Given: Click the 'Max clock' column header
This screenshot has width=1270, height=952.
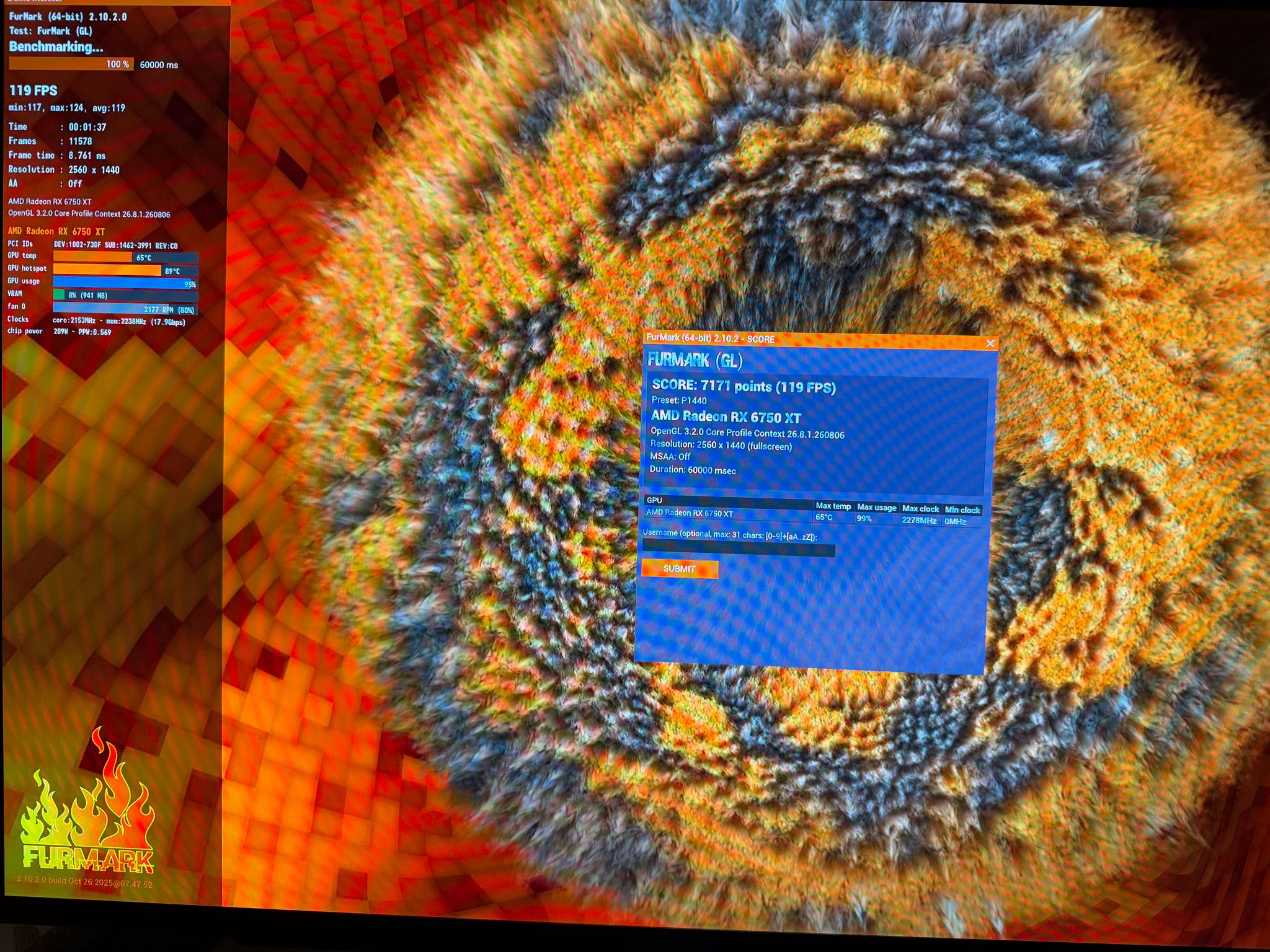Looking at the screenshot, I should pos(920,509).
